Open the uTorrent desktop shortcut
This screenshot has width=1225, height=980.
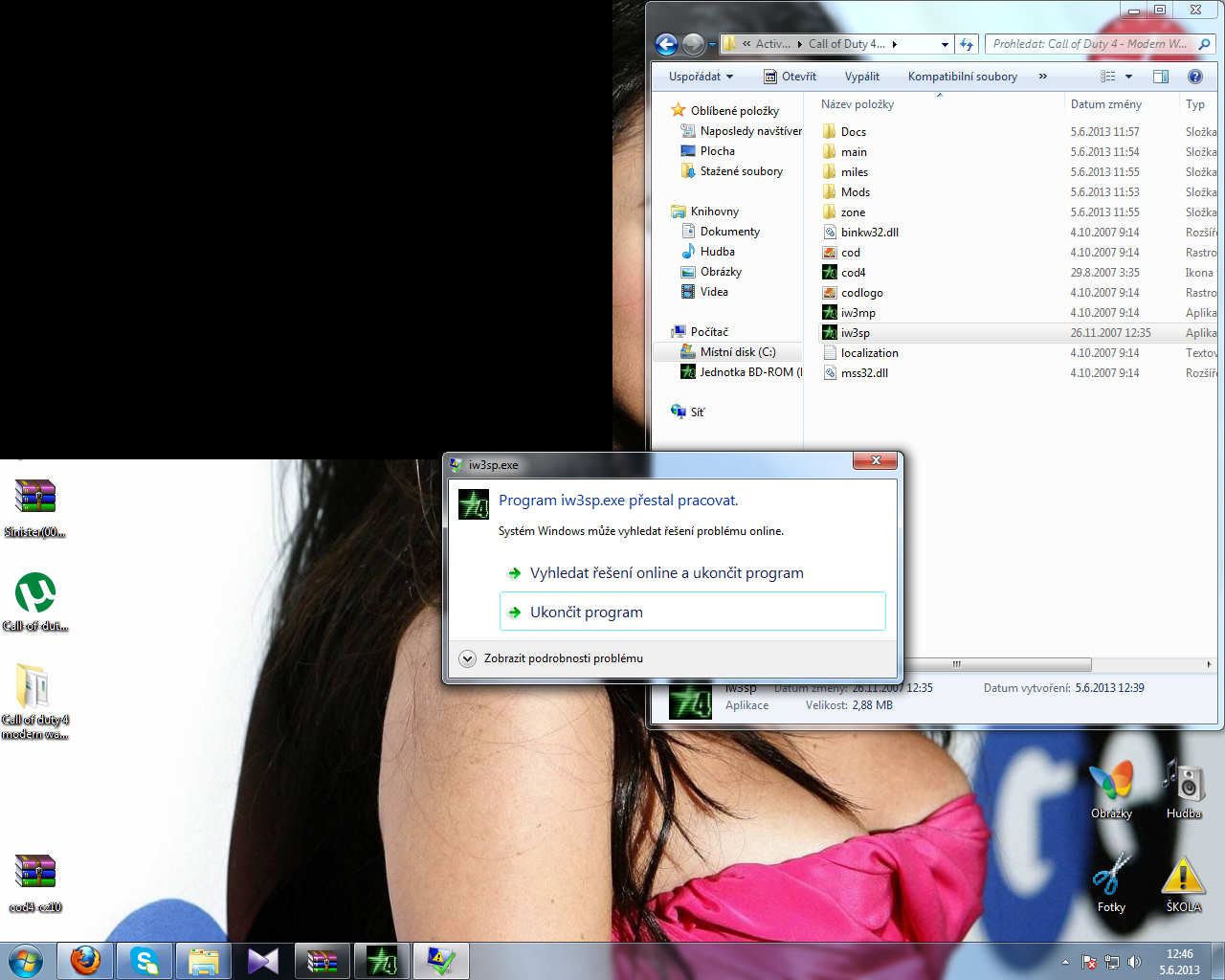pos(35,593)
